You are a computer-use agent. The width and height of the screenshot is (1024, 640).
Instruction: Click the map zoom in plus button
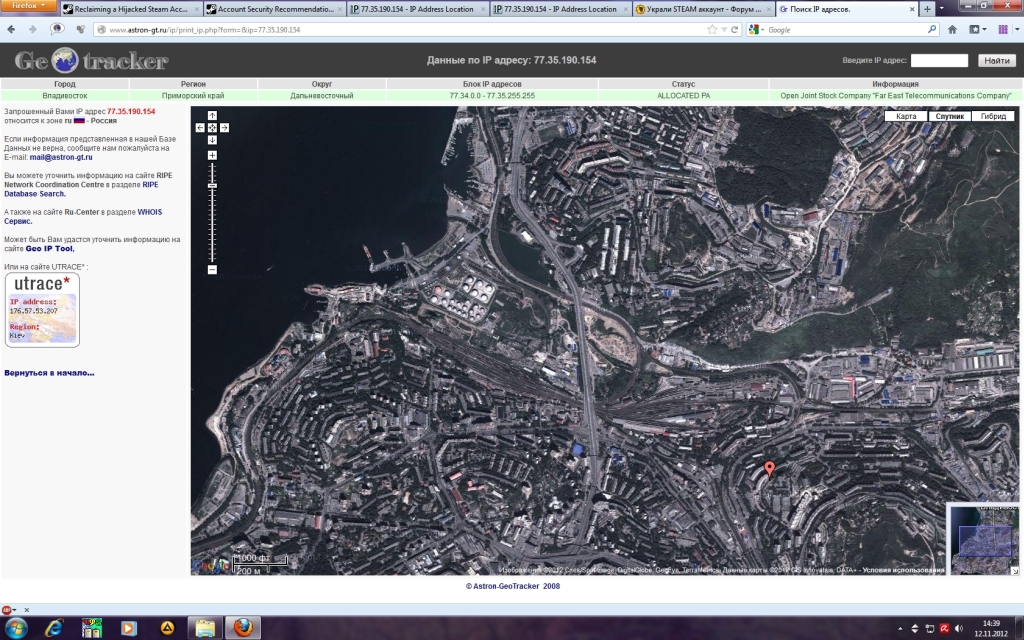tap(212, 155)
